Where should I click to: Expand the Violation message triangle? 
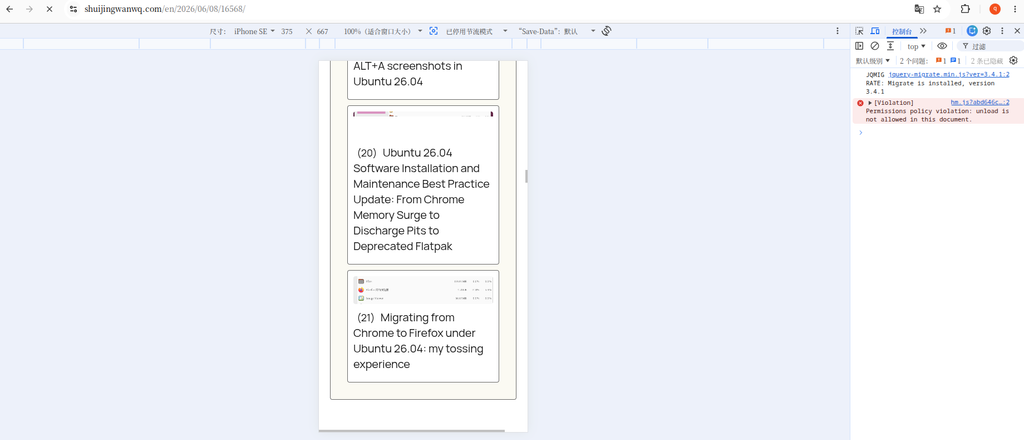[870, 103]
